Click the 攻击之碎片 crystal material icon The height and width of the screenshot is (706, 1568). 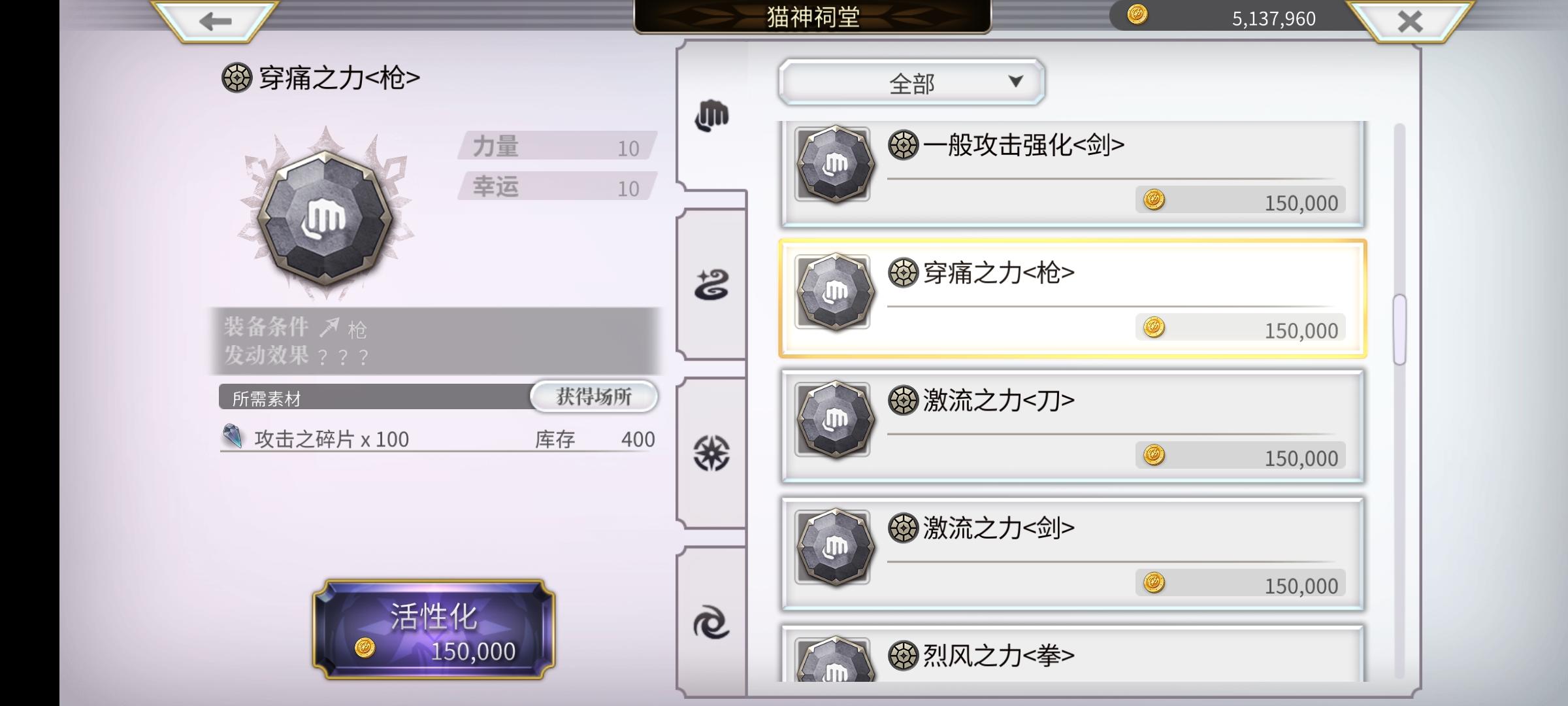coord(233,436)
